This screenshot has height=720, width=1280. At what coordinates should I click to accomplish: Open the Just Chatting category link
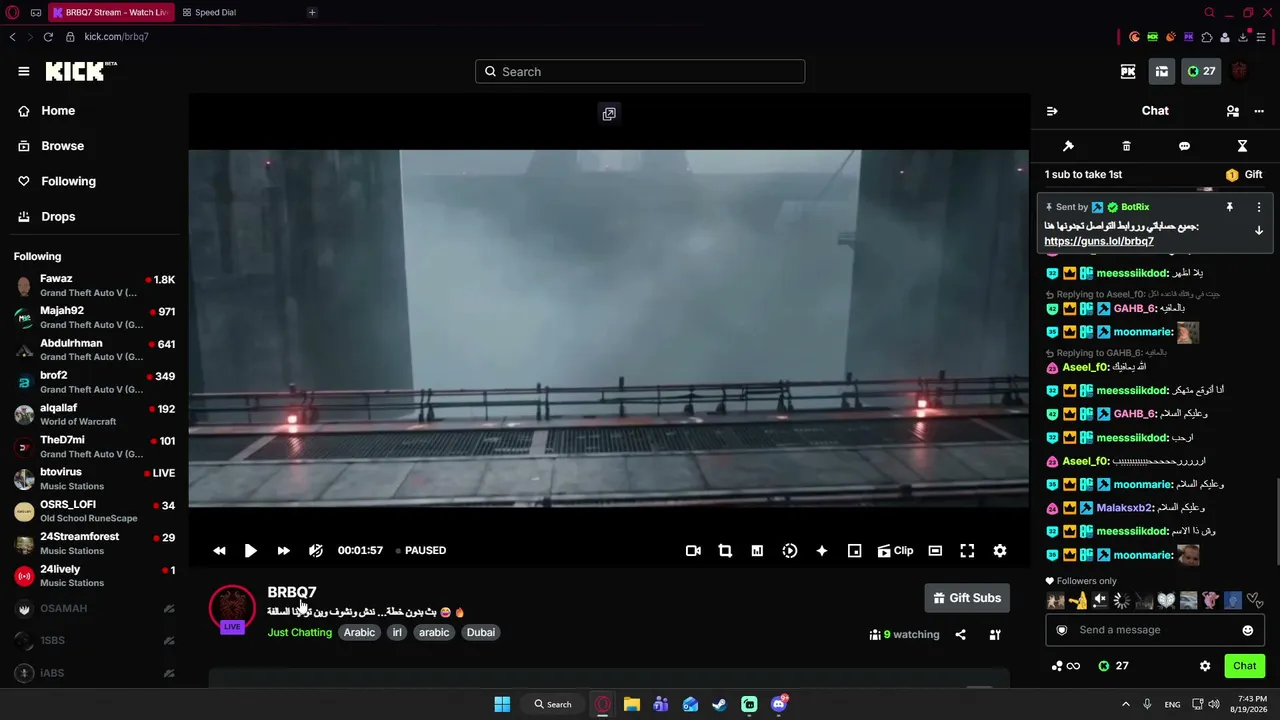point(300,633)
